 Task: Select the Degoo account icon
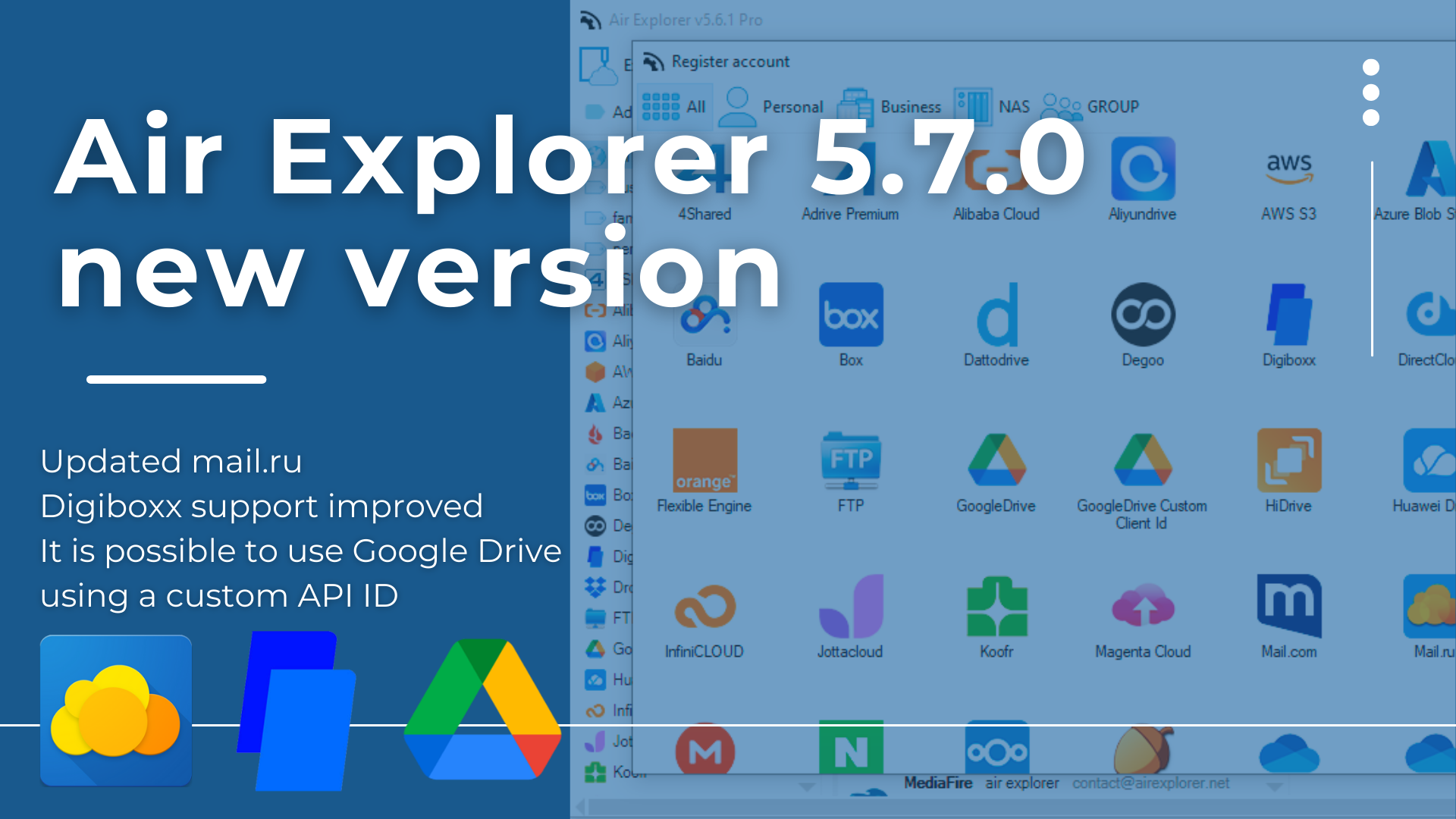tap(1142, 315)
